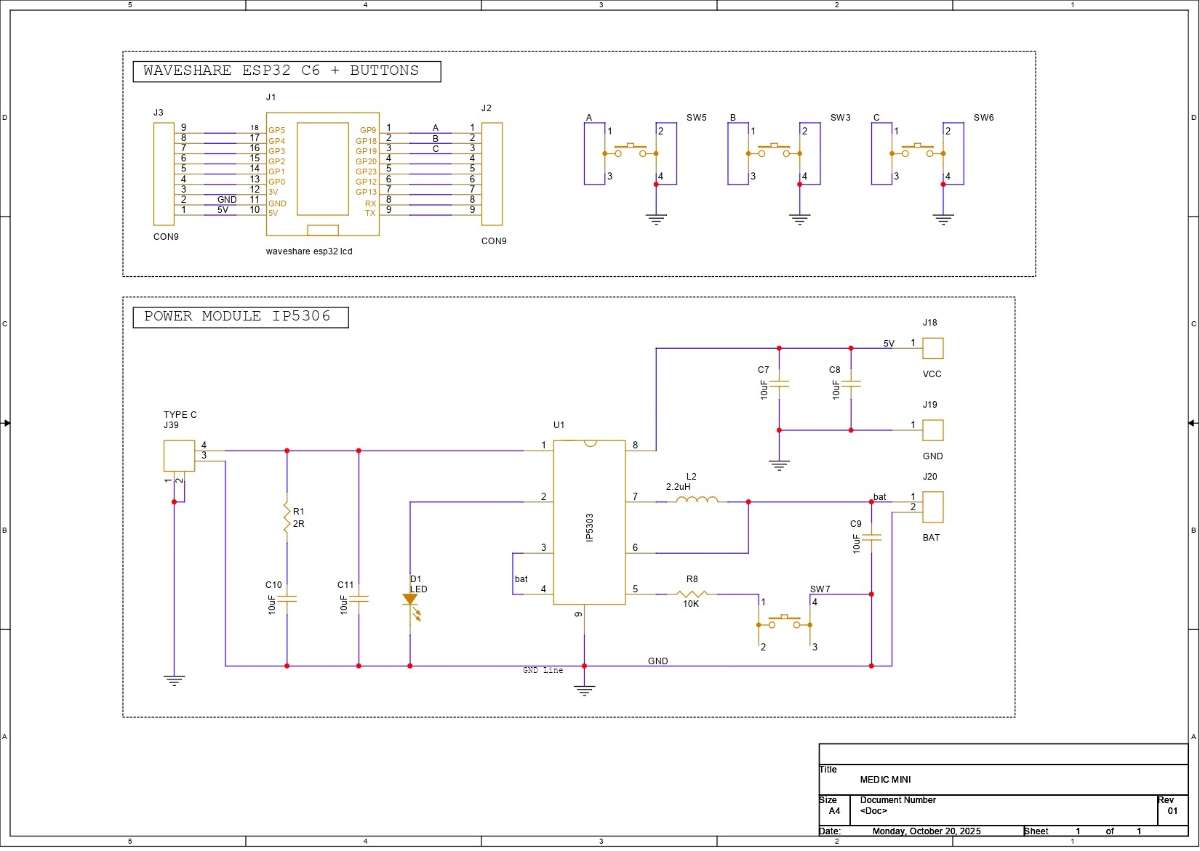Select the C11 capacitor symbol
The image size is (1200, 851).
[x=359, y=599]
